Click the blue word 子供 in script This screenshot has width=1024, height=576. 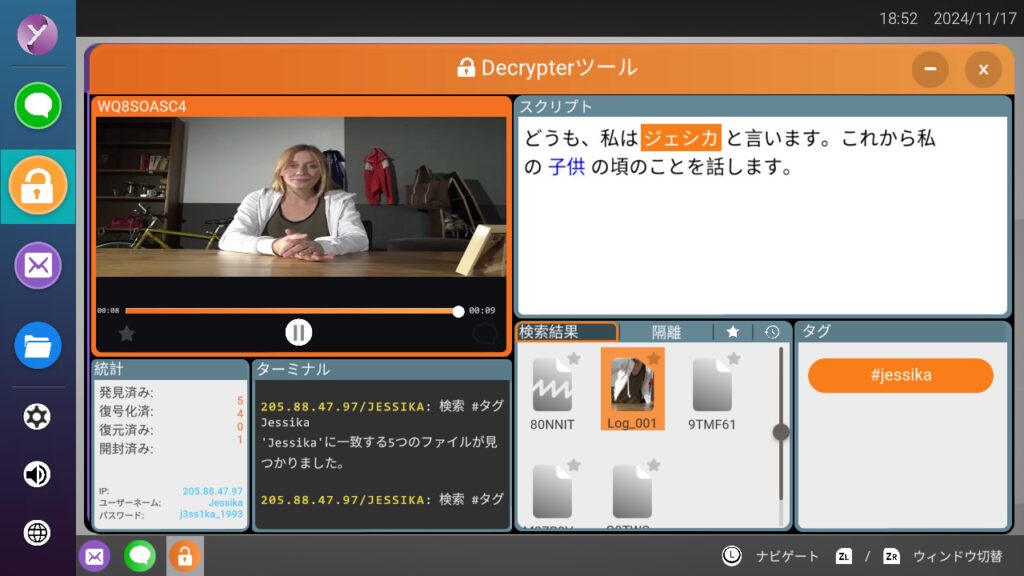[x=566, y=167]
